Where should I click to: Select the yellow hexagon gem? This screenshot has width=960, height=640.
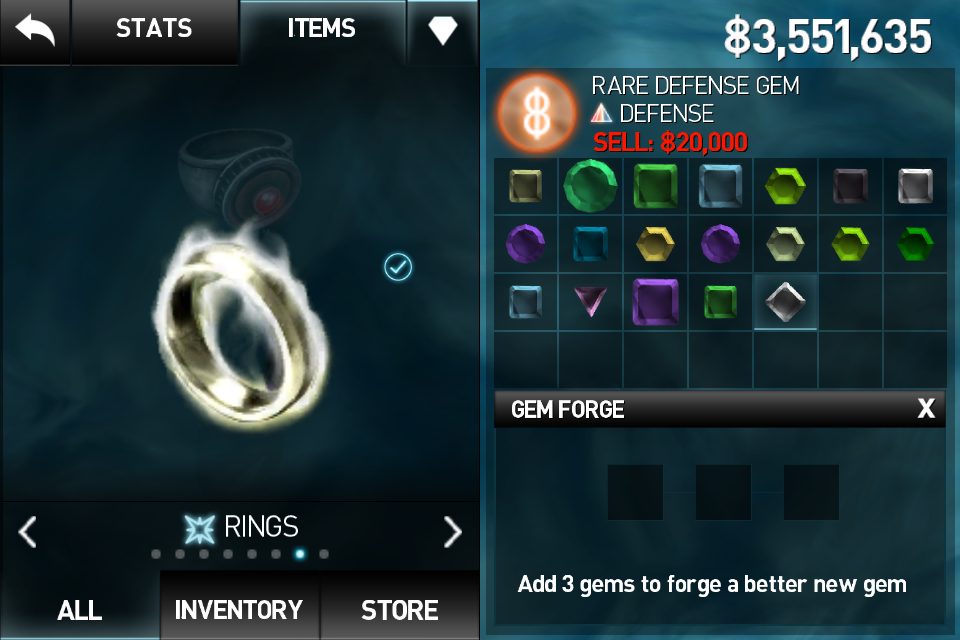(x=655, y=244)
